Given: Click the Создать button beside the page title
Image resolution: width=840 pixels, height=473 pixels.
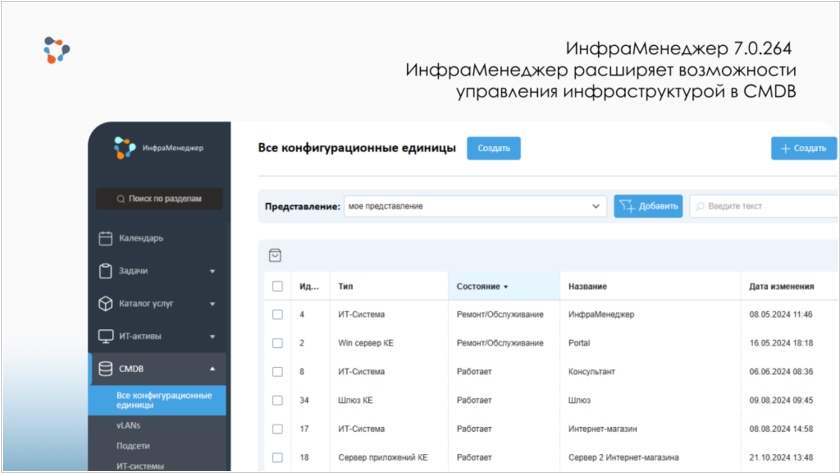Looking at the screenshot, I should click(x=493, y=148).
